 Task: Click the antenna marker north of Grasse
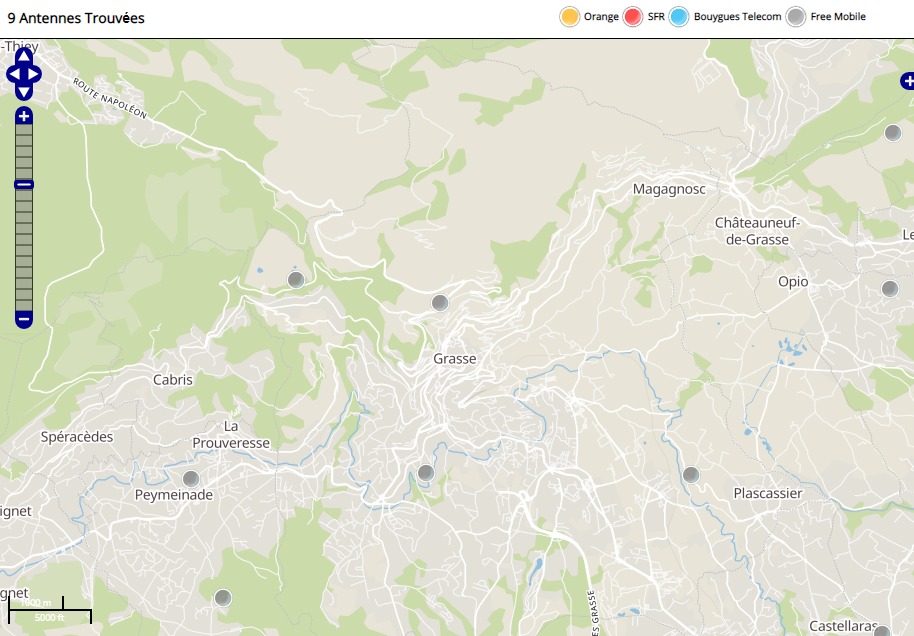click(440, 303)
